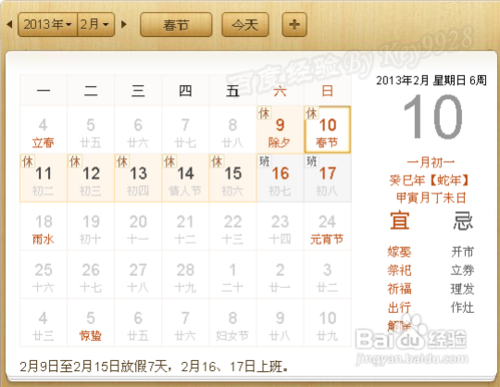Select February 14 情人节

(x=185, y=178)
